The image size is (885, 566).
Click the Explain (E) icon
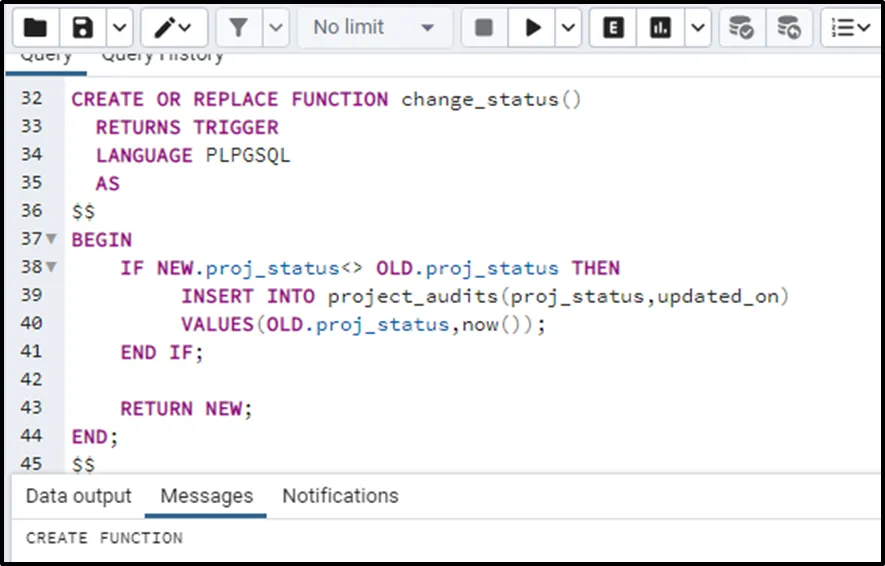pos(613,28)
